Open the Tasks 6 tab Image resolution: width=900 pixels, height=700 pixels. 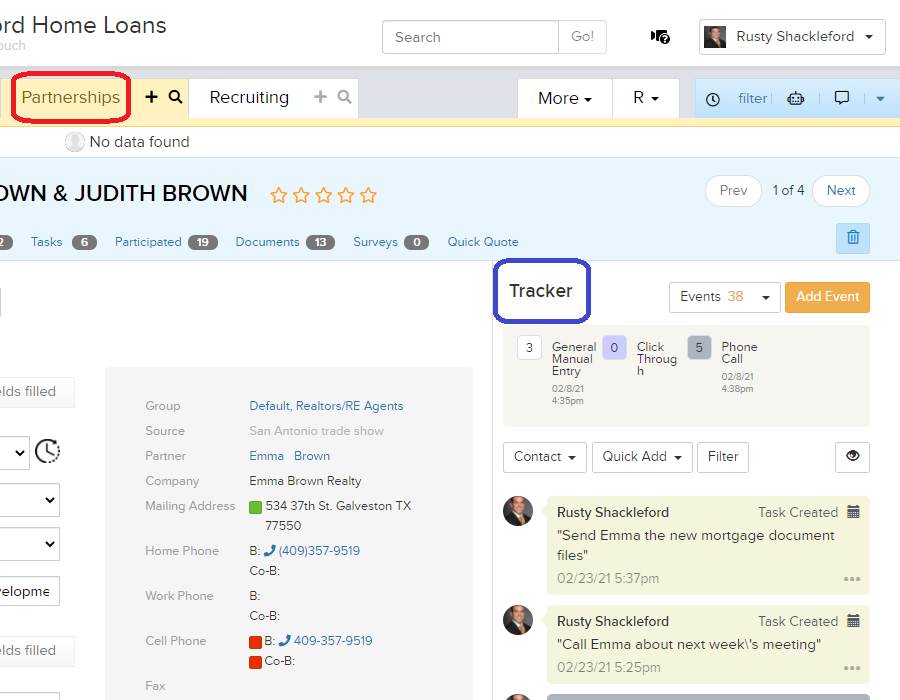click(63, 242)
